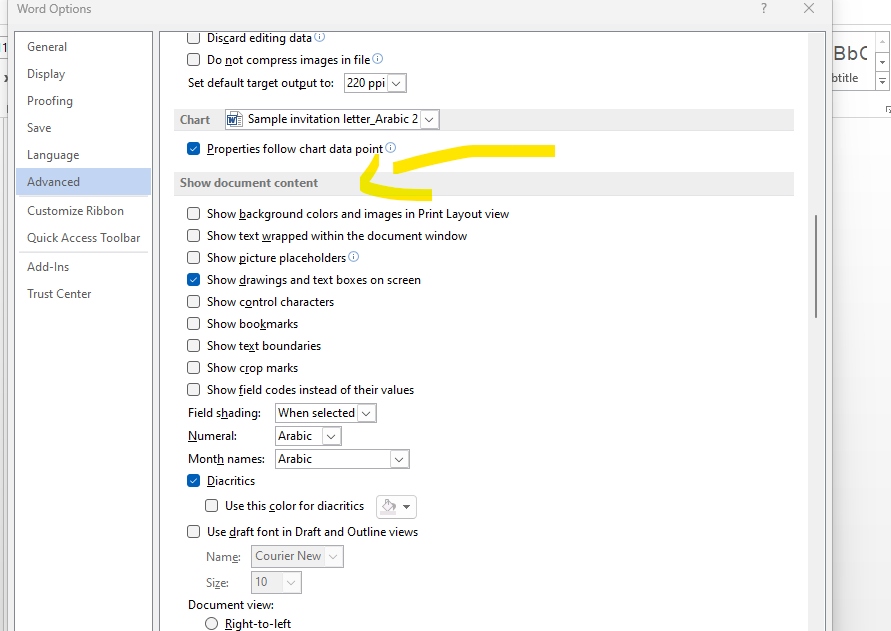Toggle Discard editing data checkbox
The width and height of the screenshot is (891, 631).
[x=194, y=38]
